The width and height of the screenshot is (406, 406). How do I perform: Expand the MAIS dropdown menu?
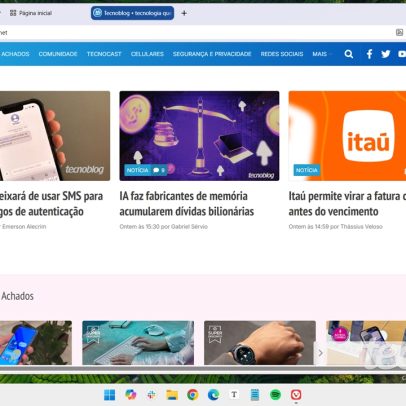322,54
